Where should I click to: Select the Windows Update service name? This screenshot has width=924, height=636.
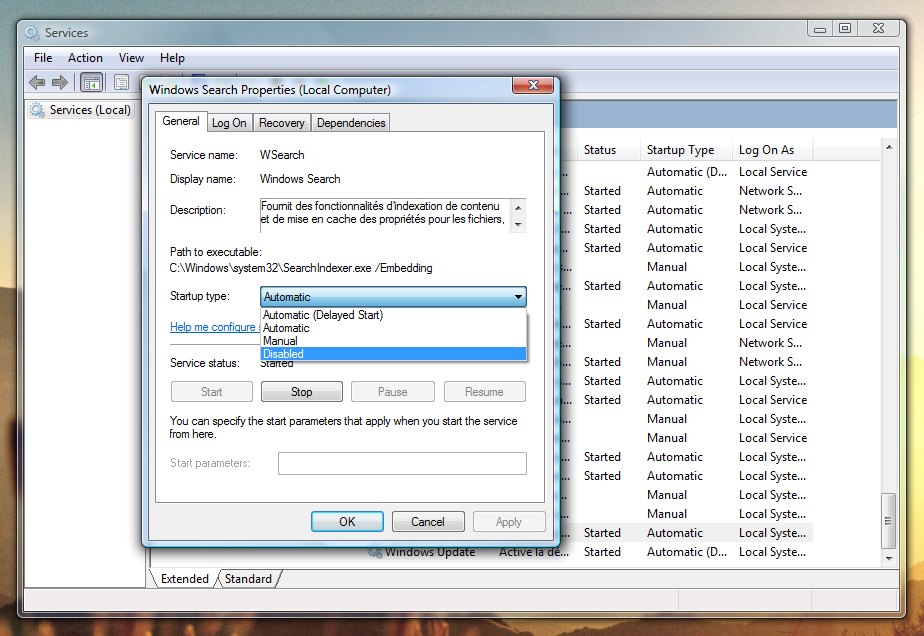(430, 552)
